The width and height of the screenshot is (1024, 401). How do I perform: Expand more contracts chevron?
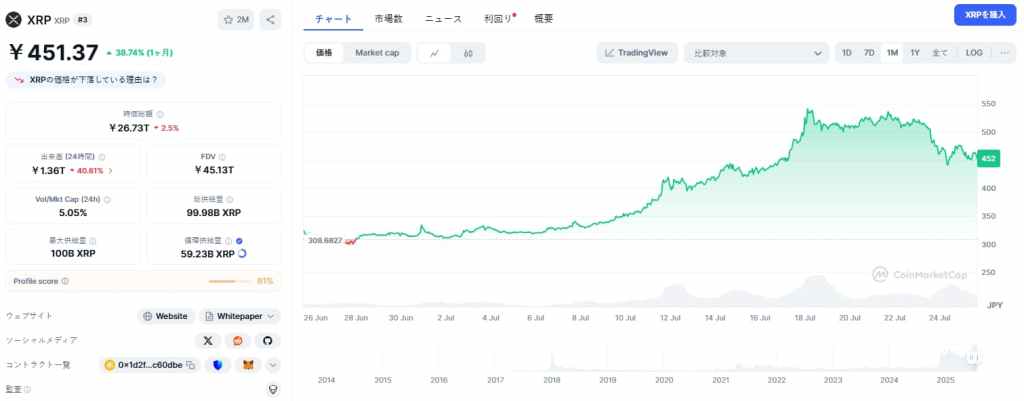click(273, 365)
